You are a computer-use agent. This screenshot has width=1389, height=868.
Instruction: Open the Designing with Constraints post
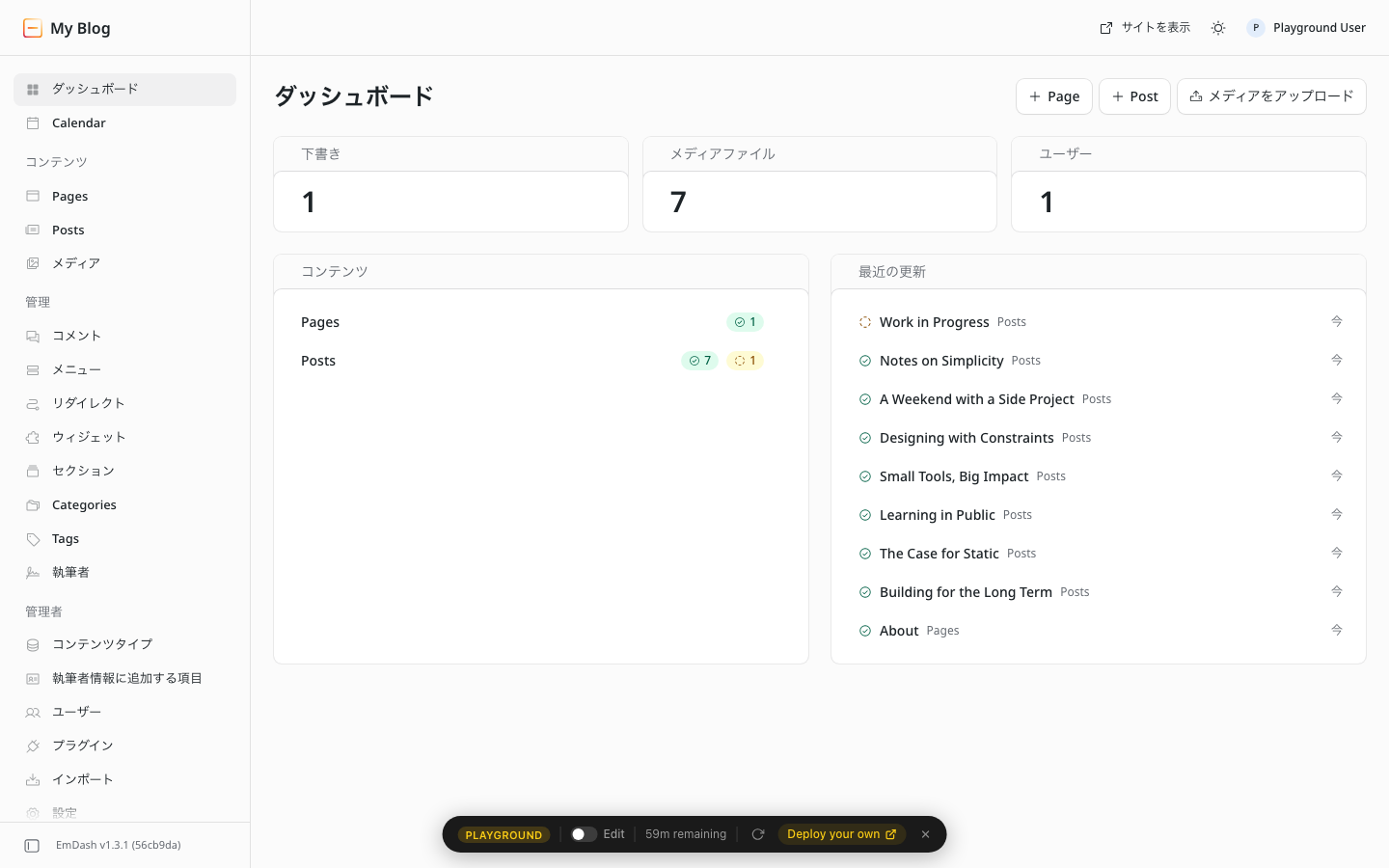coord(967,438)
